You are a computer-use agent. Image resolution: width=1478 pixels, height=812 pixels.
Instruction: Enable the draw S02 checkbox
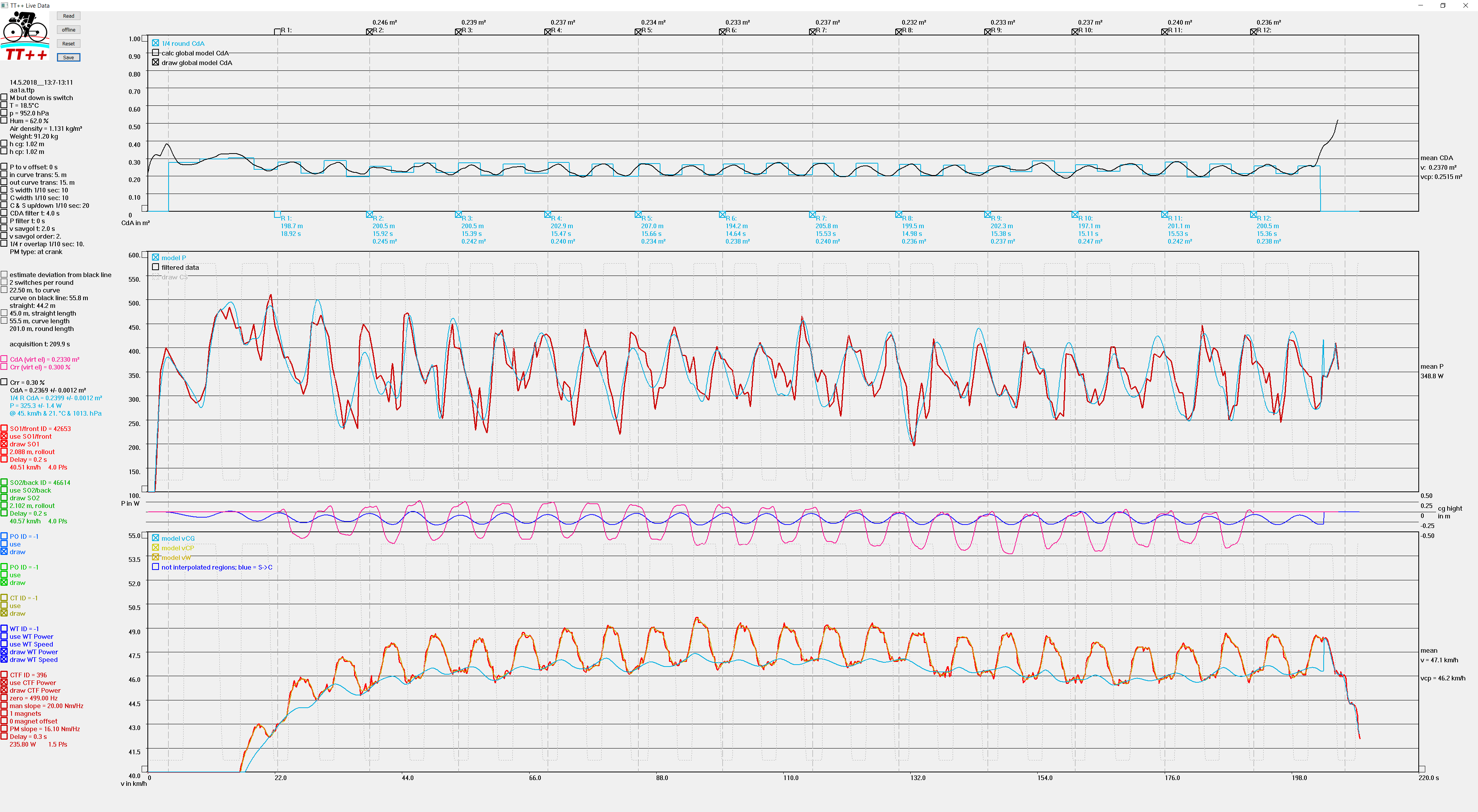click(4, 498)
